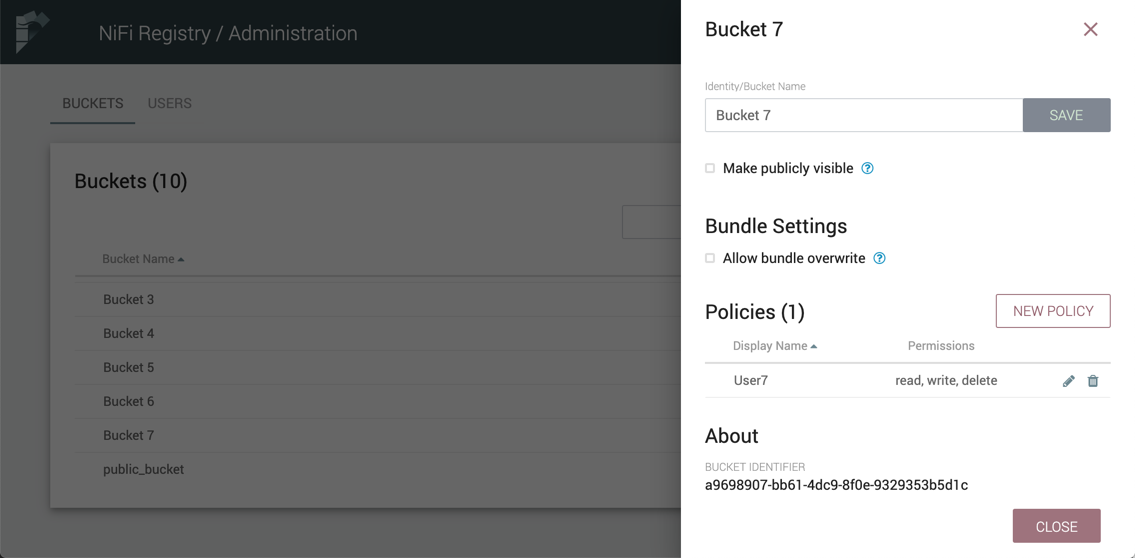This screenshot has height=558, width=1135.
Task: Edit the User7 policy with pencil icon
Action: [x=1068, y=381]
